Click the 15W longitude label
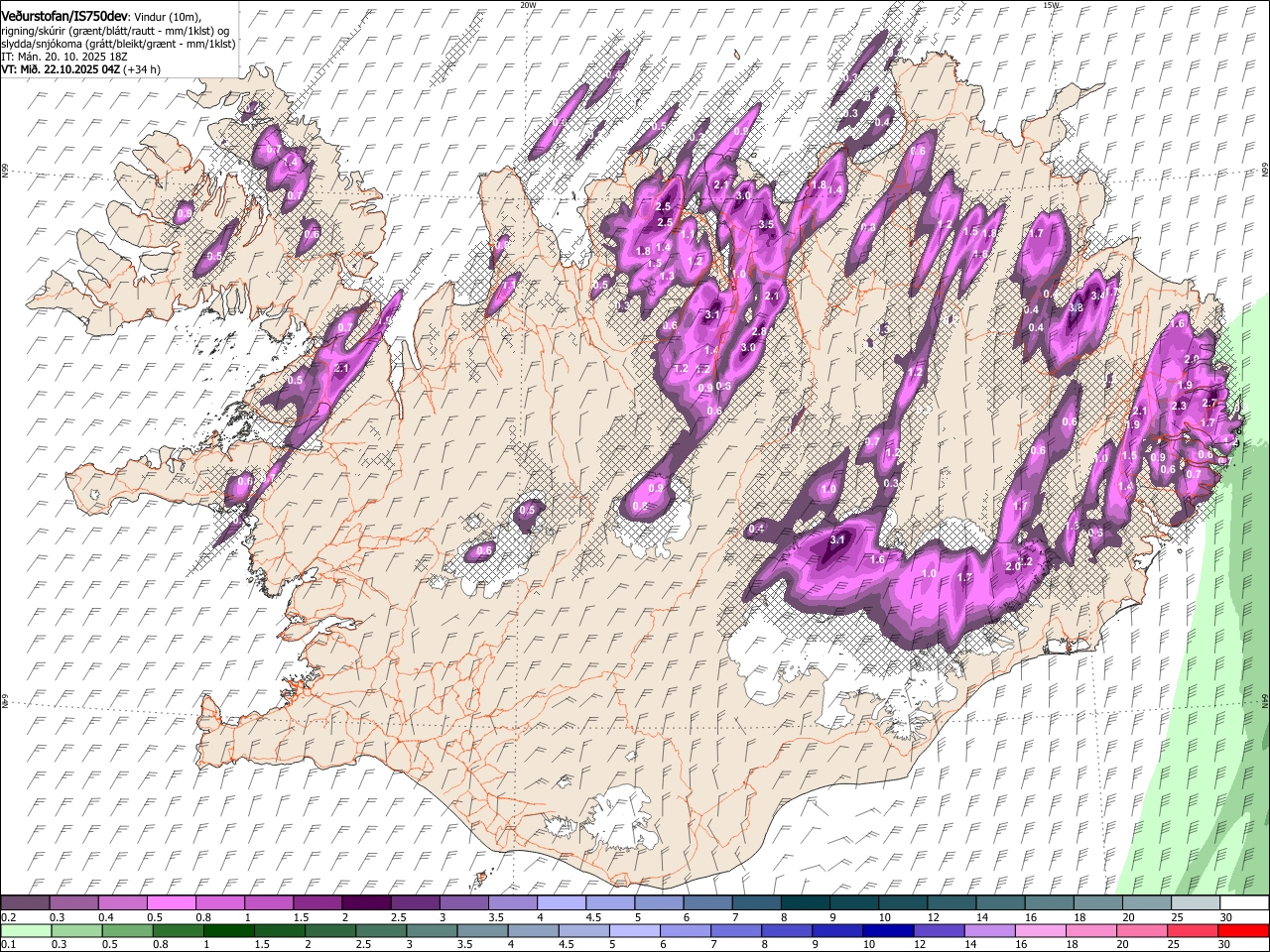The image size is (1270, 952). 1052,5
